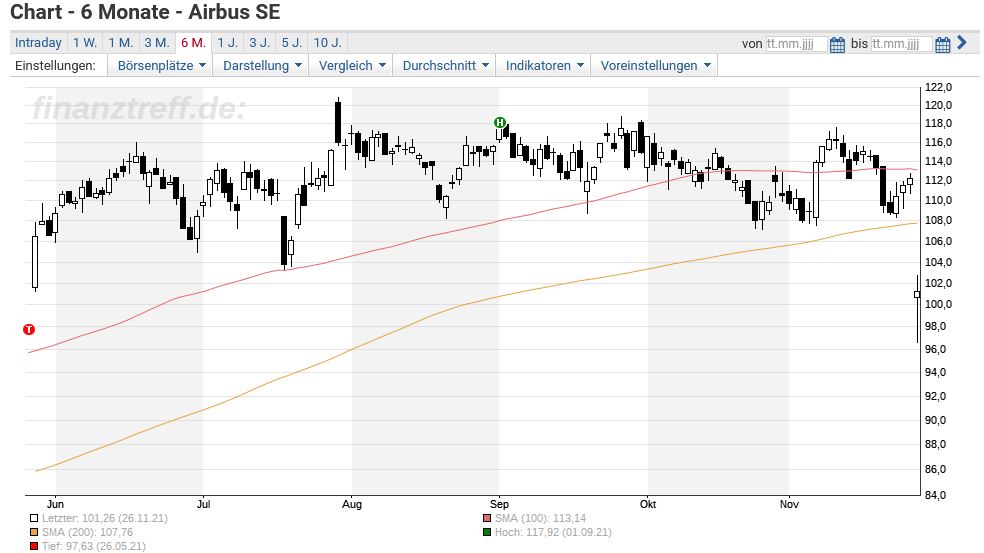Expand the Börsenplätze dropdown
Viewport: 984px width, 553px height.
click(161, 65)
